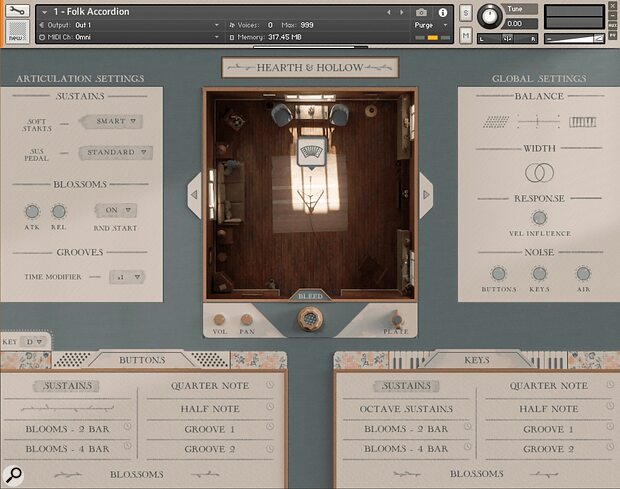Expand instrument header collapse arrow
Screen dimensions: 620x489
[x=44, y=12]
